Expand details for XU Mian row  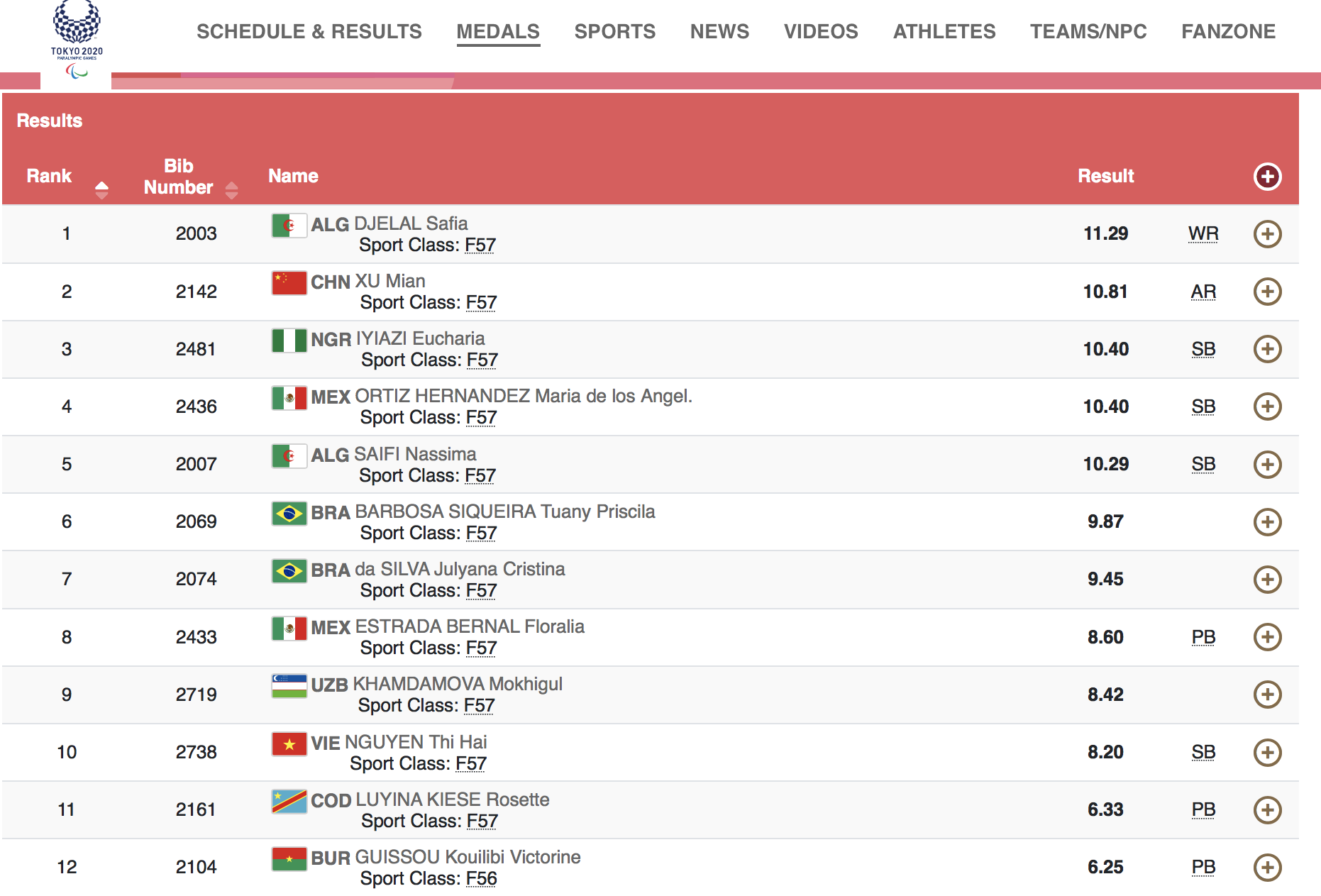coord(1267,292)
